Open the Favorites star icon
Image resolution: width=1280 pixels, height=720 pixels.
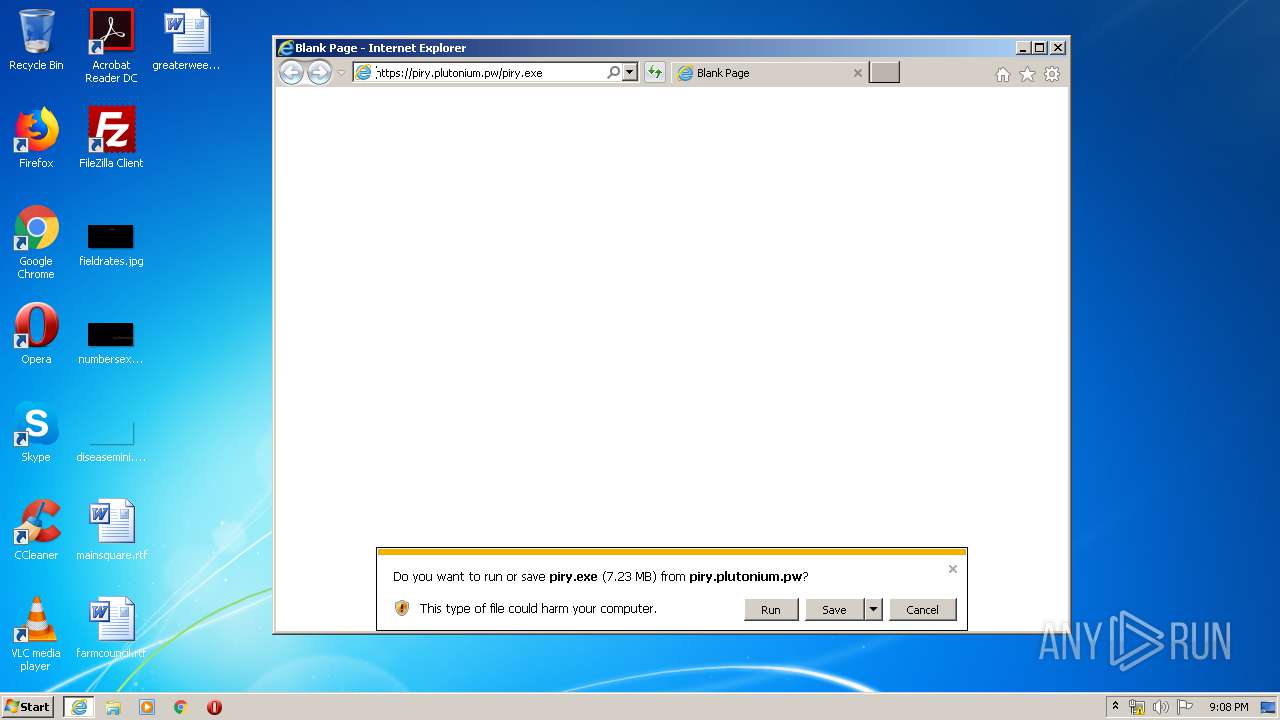(1027, 74)
